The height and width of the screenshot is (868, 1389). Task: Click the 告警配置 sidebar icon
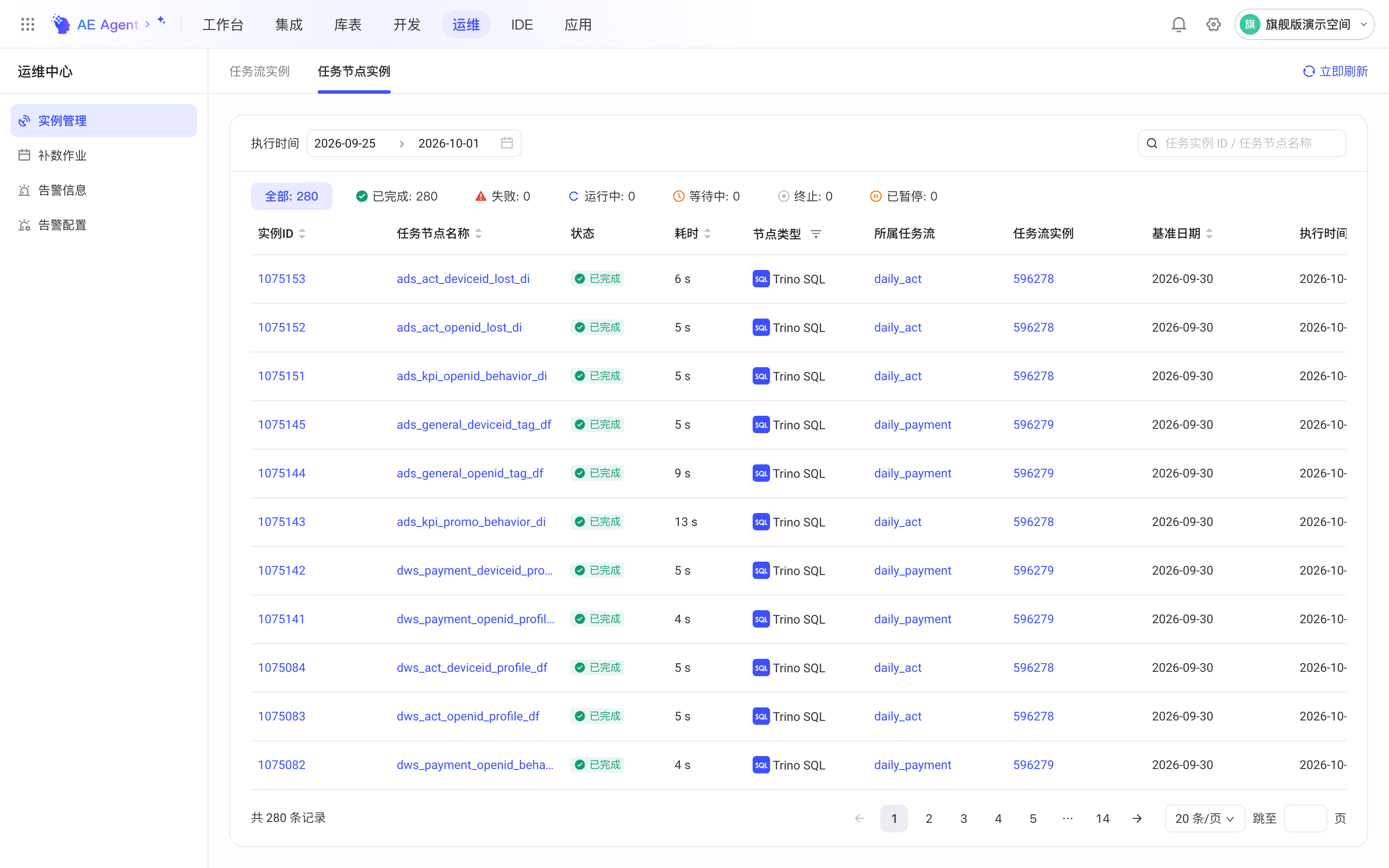24,225
